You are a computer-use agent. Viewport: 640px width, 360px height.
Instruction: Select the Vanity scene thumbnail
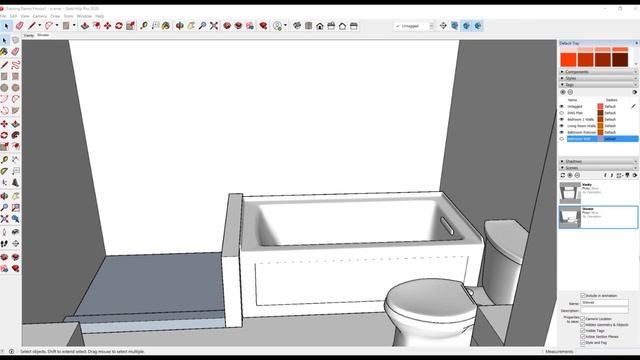pyautogui.click(x=570, y=193)
